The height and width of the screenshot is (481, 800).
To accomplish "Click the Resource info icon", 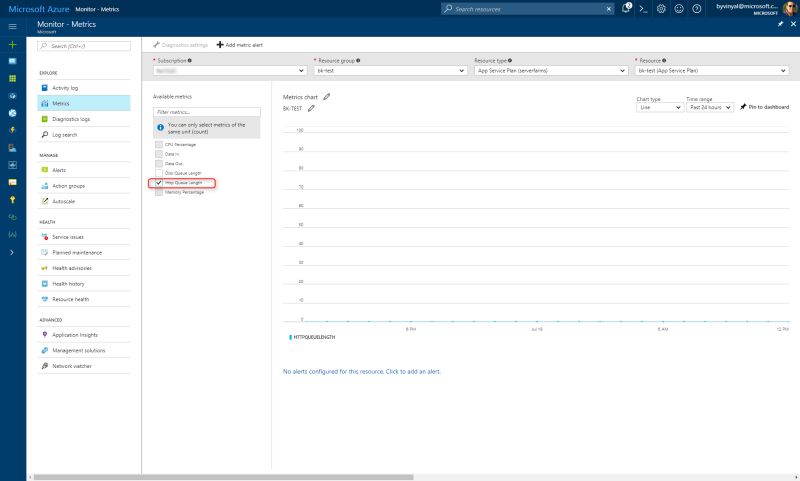I will pos(664,60).
